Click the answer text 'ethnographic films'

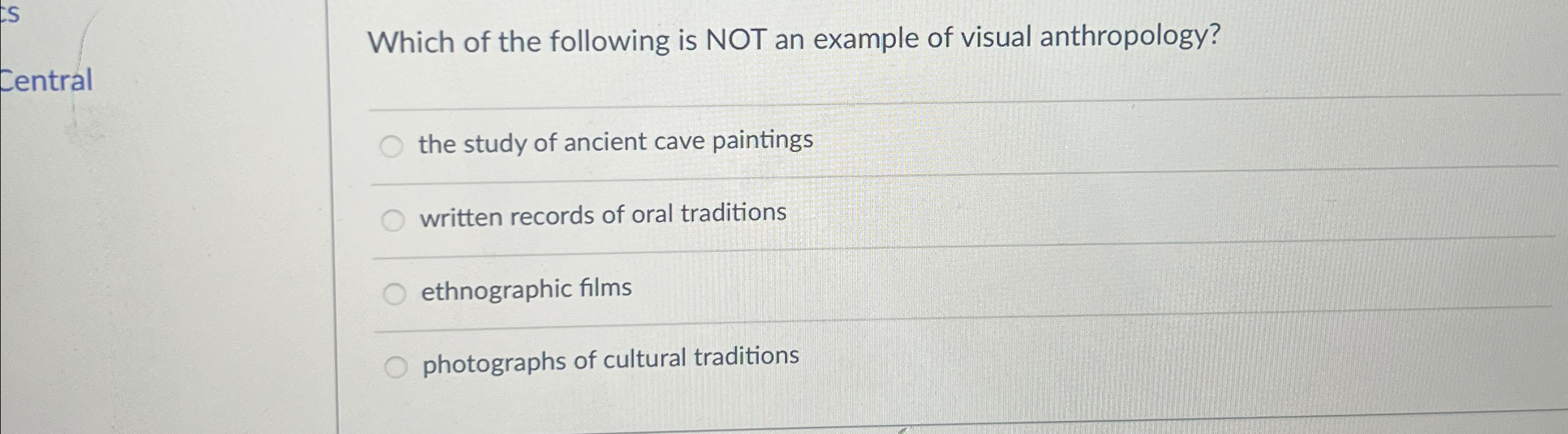click(525, 289)
